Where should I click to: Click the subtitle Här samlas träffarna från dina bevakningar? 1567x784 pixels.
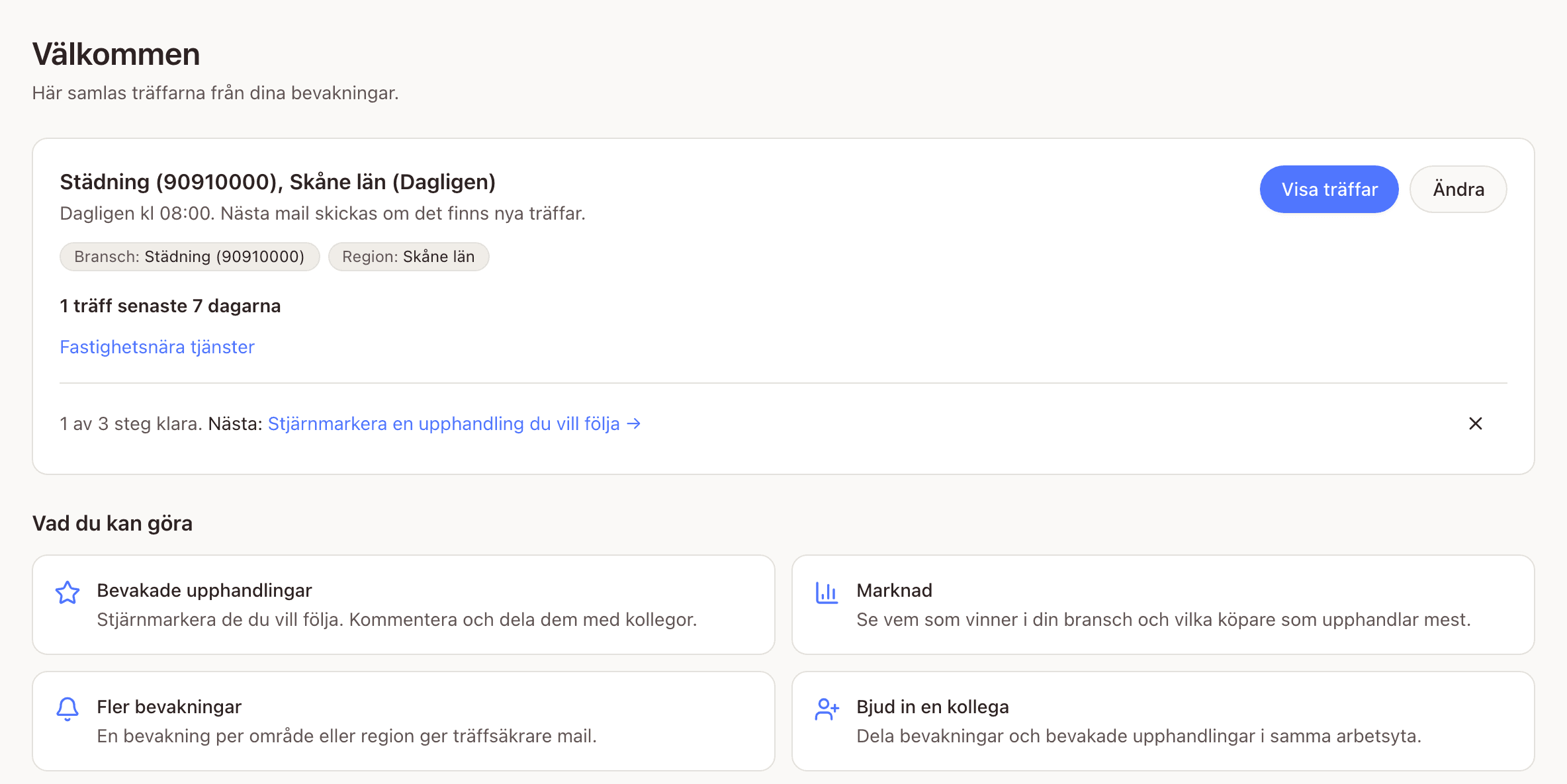tap(216, 93)
